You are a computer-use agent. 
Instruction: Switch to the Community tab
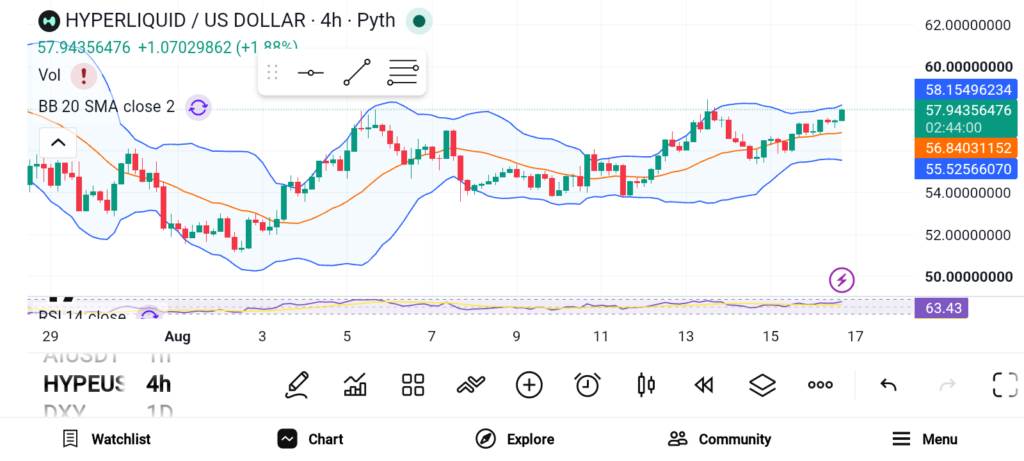coord(719,439)
